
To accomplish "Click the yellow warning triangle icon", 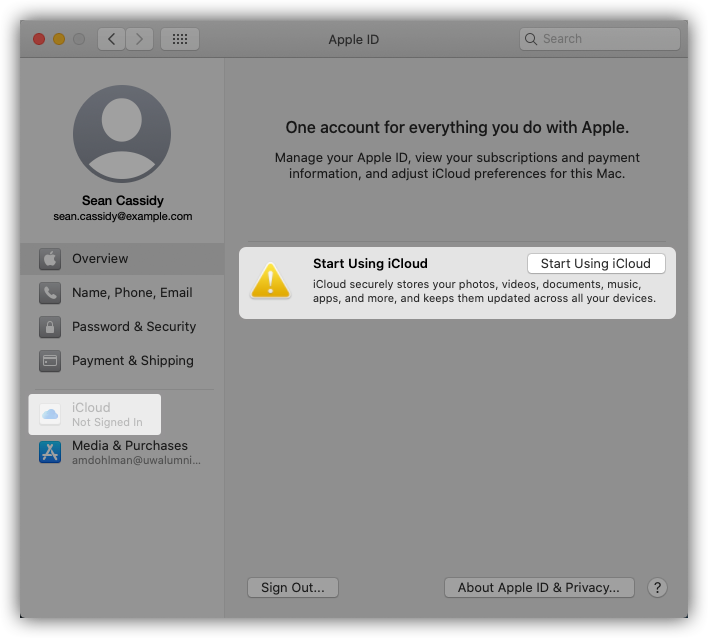I will [270, 280].
